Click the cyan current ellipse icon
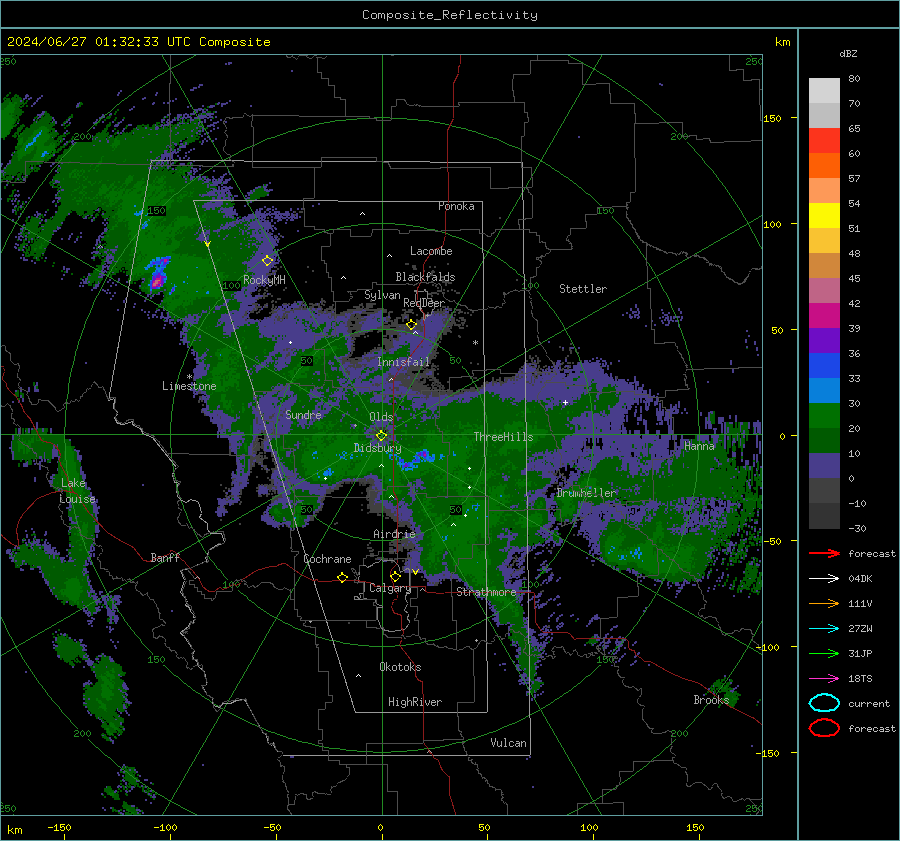Viewport: 900px width, 841px height. [x=824, y=703]
